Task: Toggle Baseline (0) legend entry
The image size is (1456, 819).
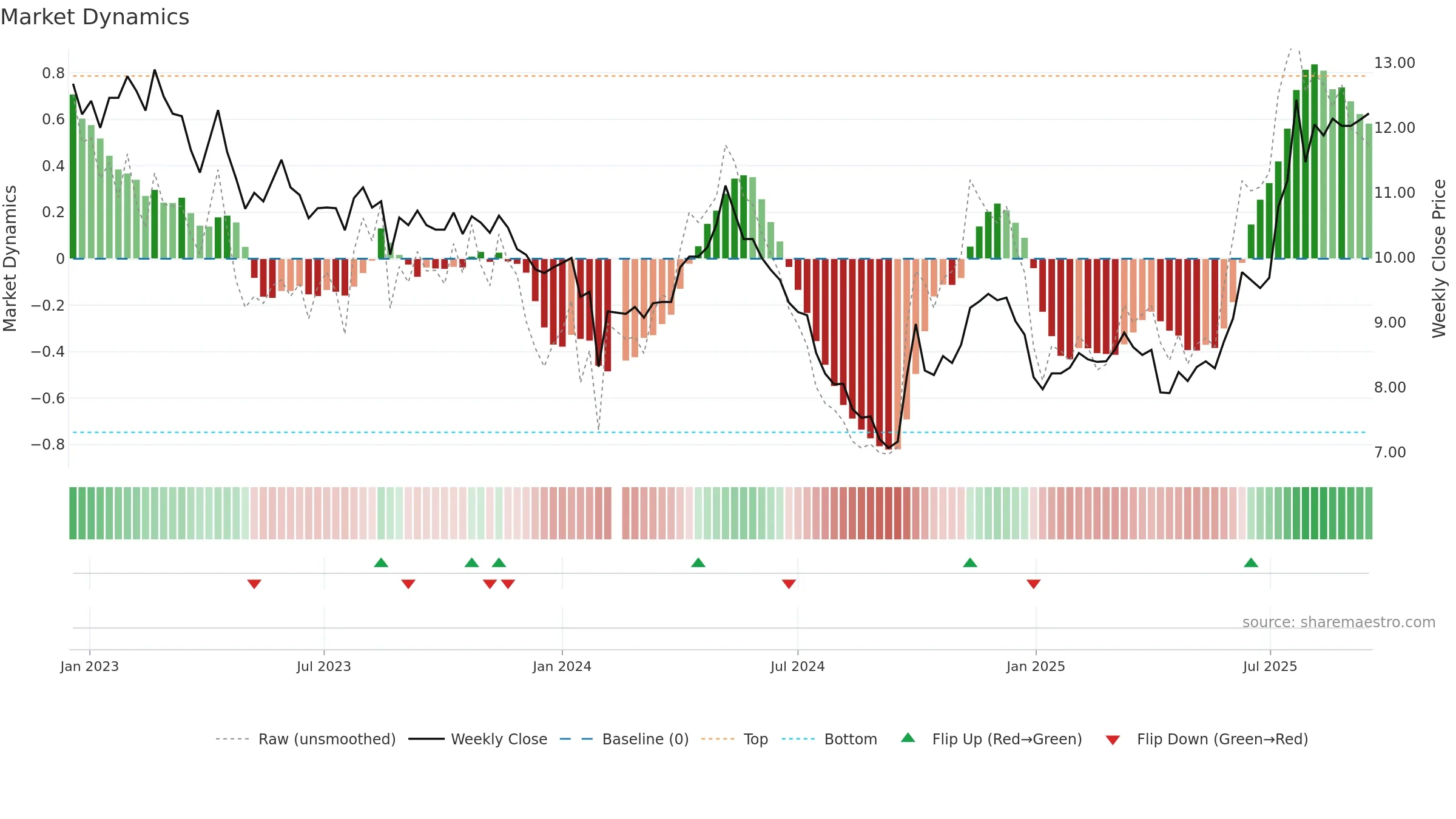Action: coord(645,739)
